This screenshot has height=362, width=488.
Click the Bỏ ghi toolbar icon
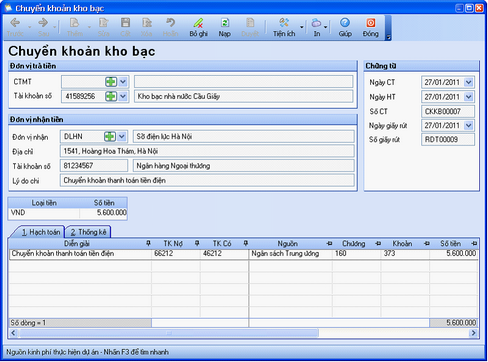point(198,23)
